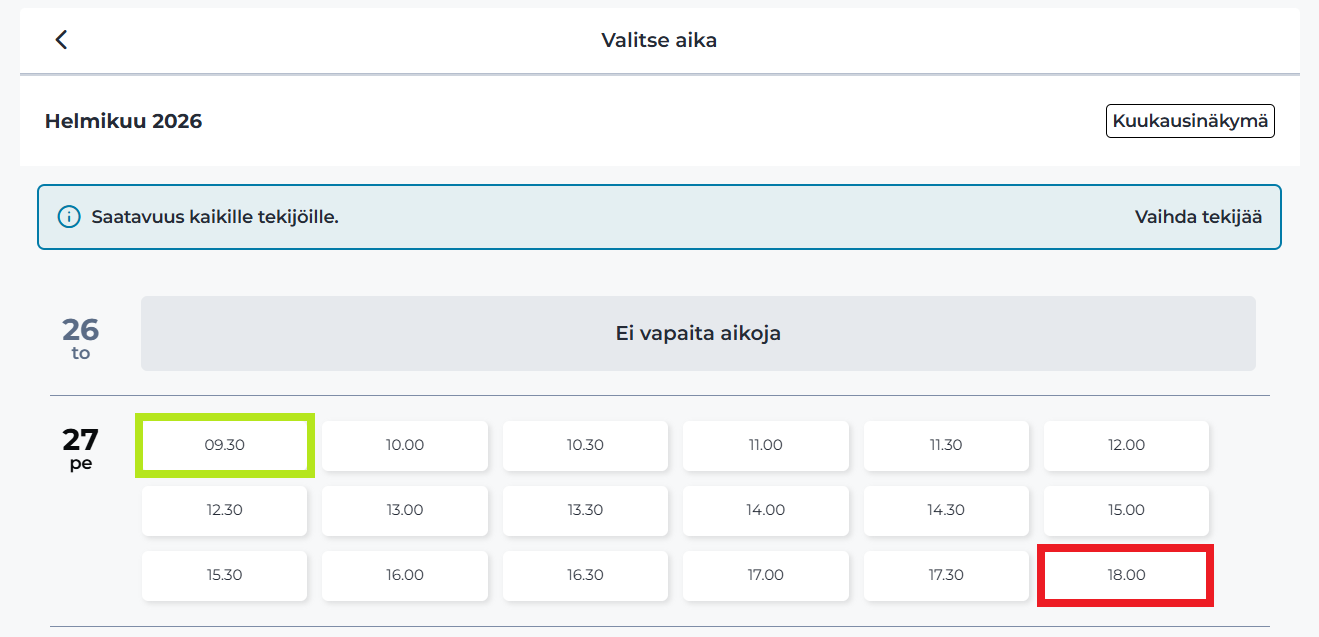Click day 27 pe label
Viewport: 1319px width, 637px height.
pos(82,448)
